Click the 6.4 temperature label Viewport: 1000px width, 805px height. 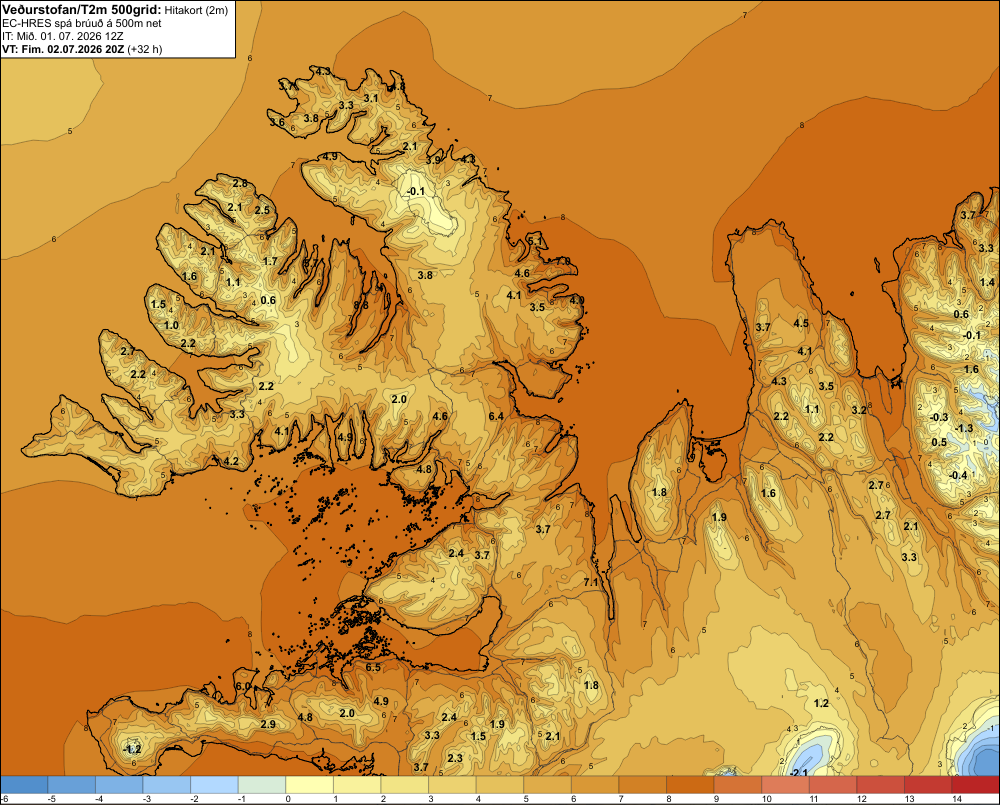496,417
